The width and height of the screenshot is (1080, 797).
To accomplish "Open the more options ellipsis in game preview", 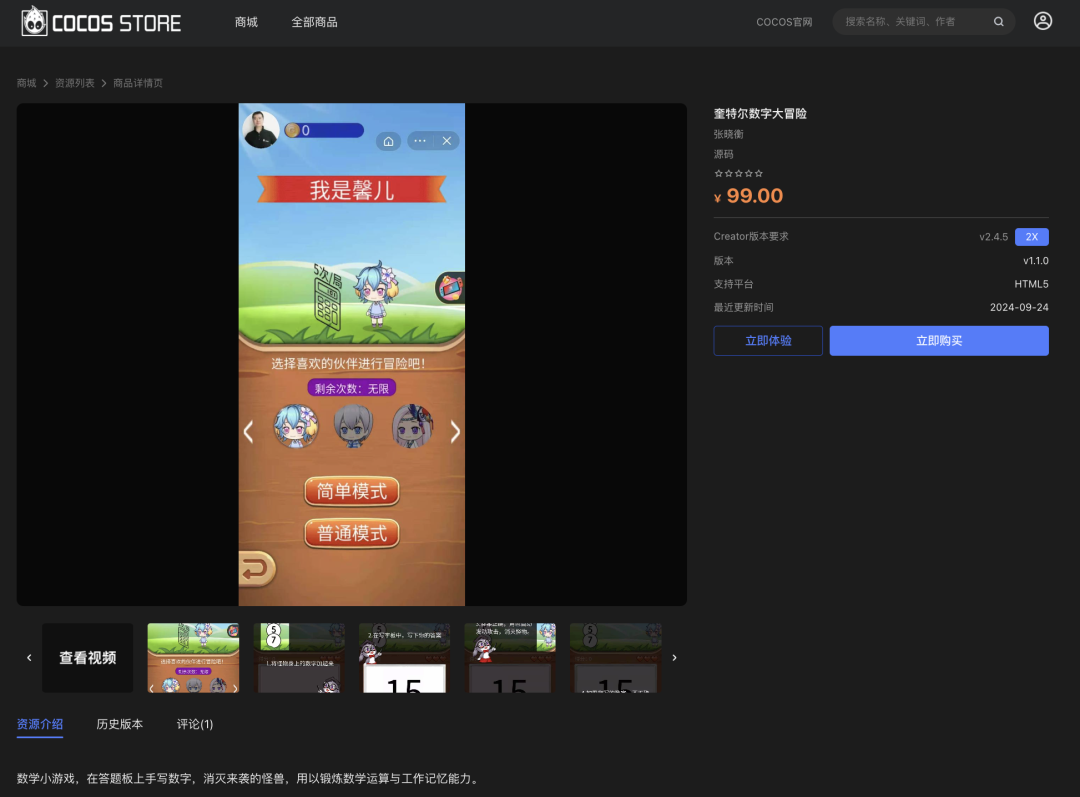I will [x=419, y=141].
